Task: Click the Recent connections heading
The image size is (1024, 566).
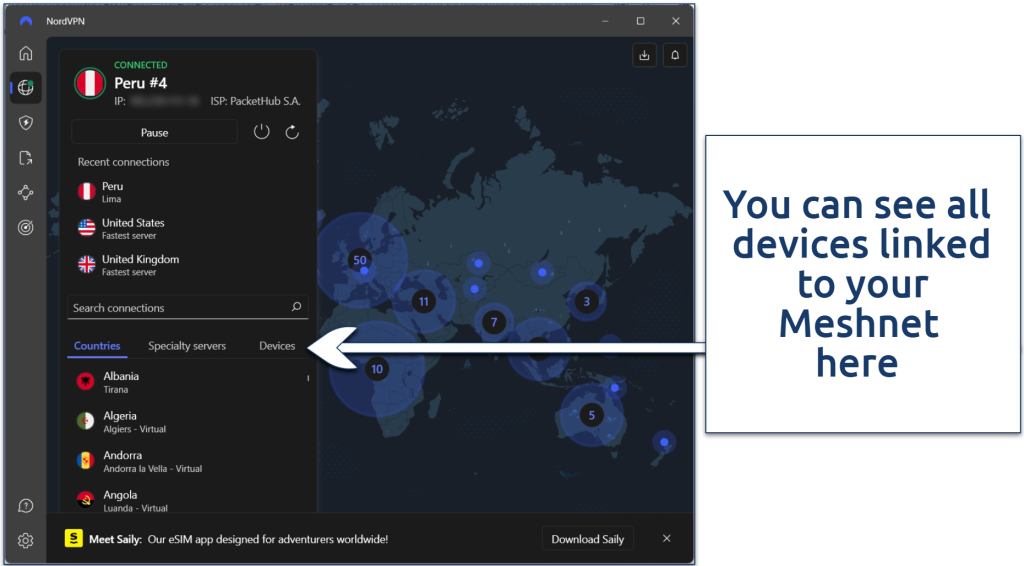Action: (x=123, y=162)
